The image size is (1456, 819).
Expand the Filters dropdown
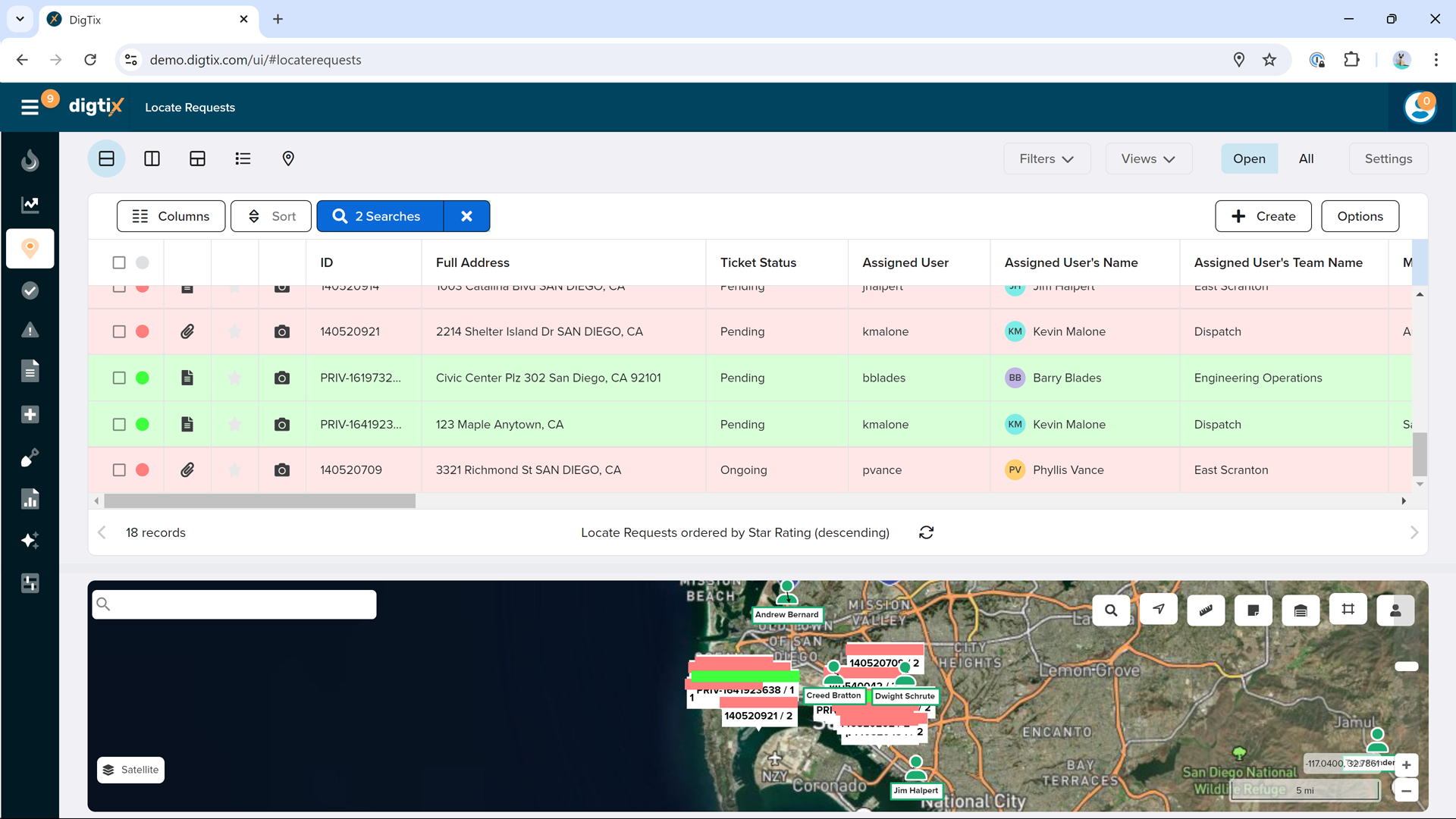1046,158
